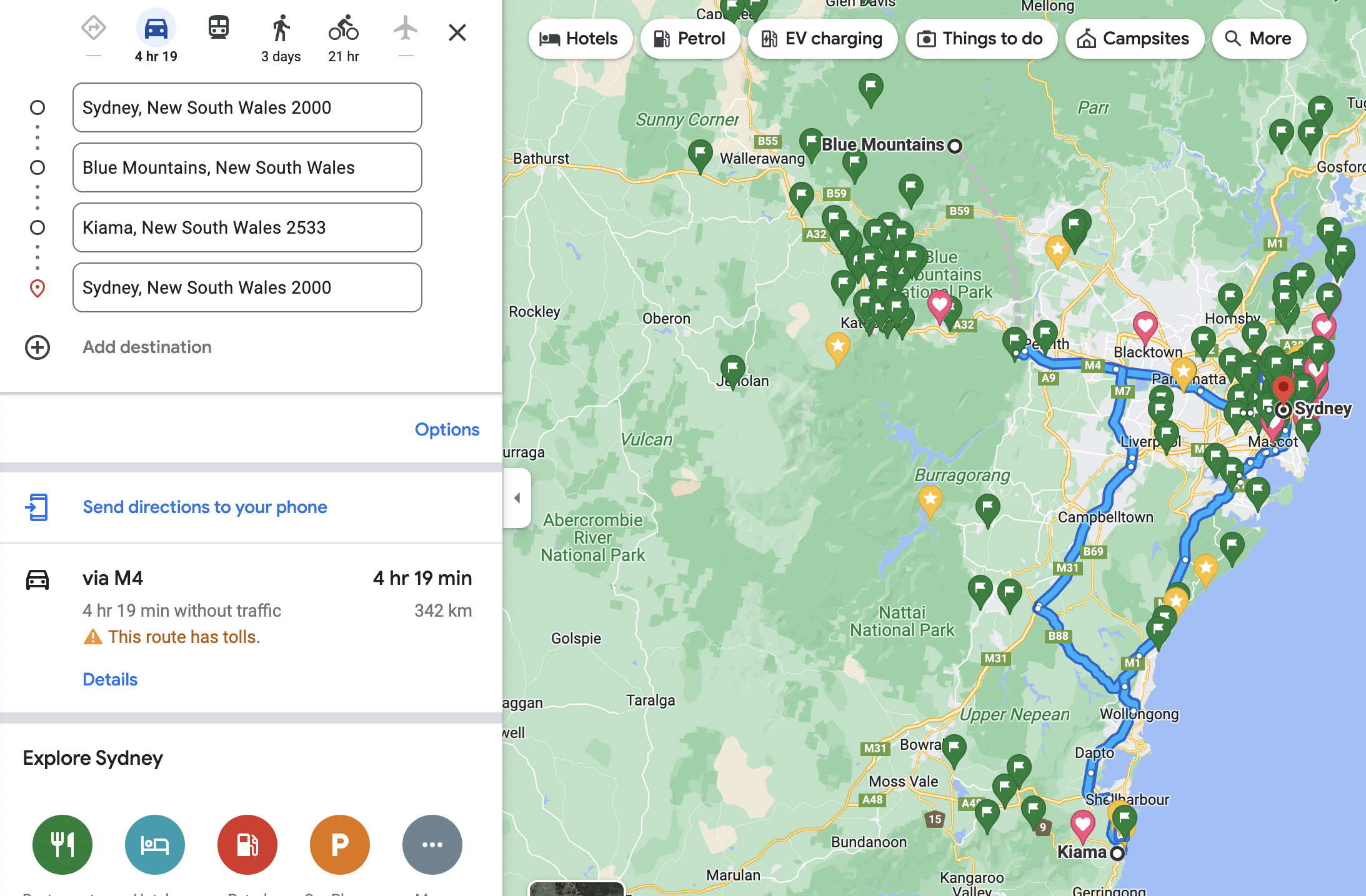The width and height of the screenshot is (1366, 896).
Task: Select the Driving travel mode
Action: [156, 29]
